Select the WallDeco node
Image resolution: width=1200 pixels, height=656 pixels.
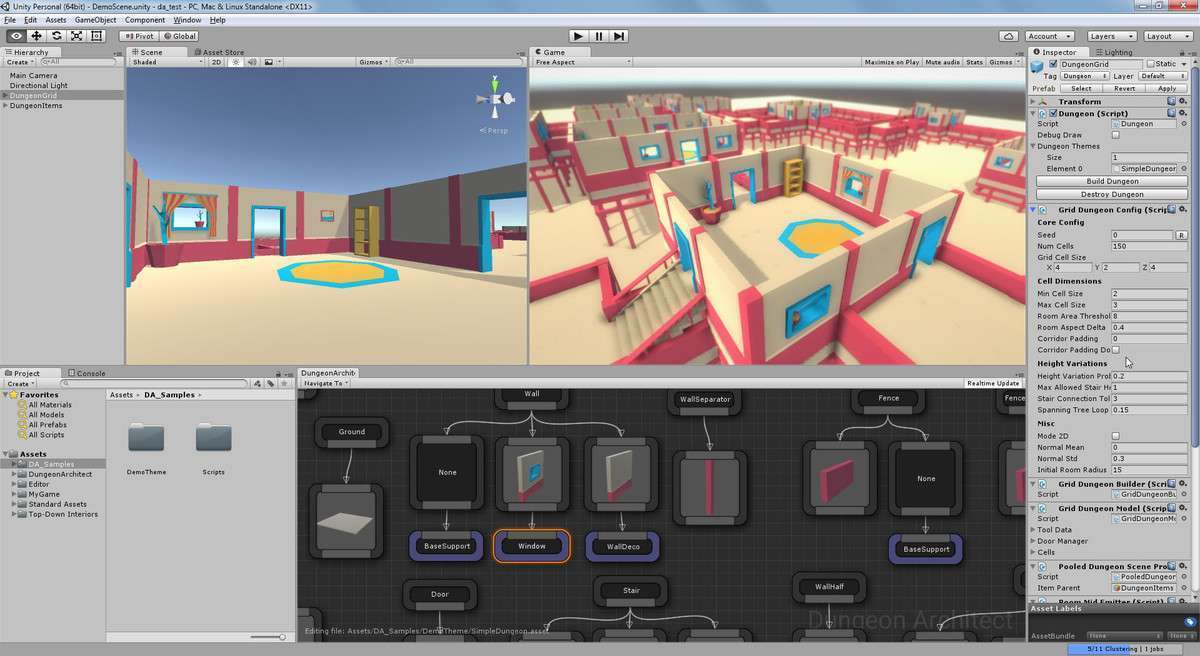(x=623, y=546)
